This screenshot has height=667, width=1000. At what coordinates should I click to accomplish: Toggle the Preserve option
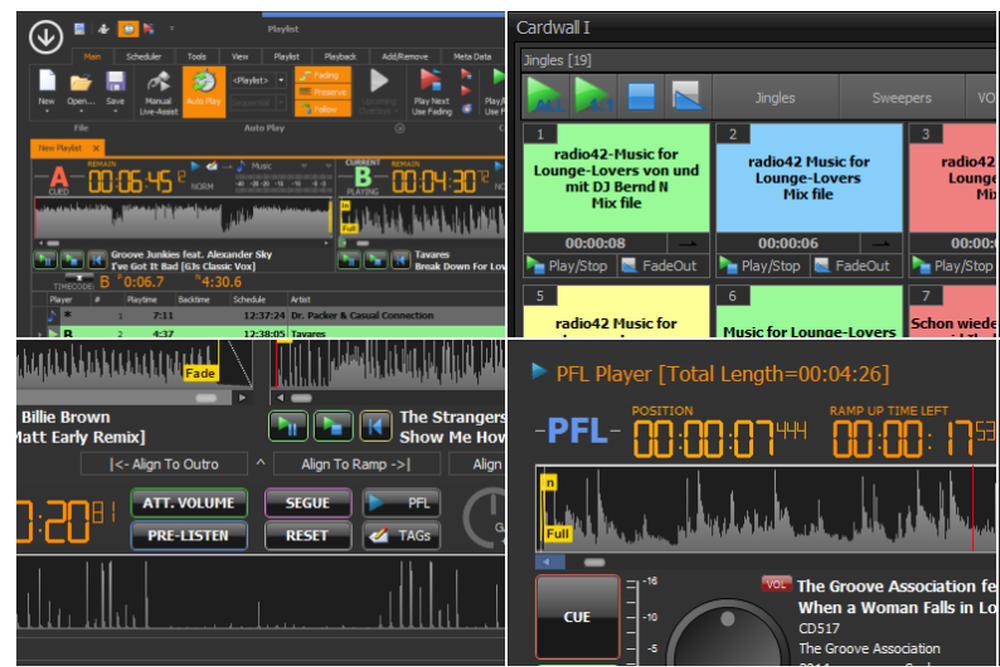(x=323, y=92)
